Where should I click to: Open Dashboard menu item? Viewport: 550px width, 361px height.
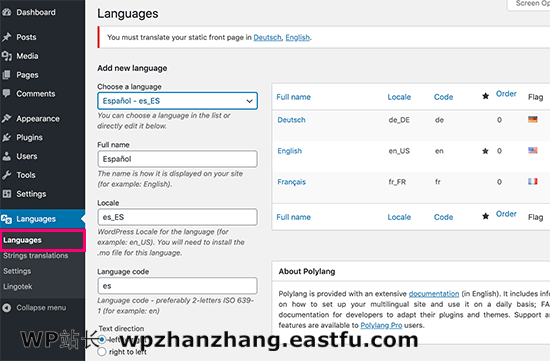(x=36, y=12)
